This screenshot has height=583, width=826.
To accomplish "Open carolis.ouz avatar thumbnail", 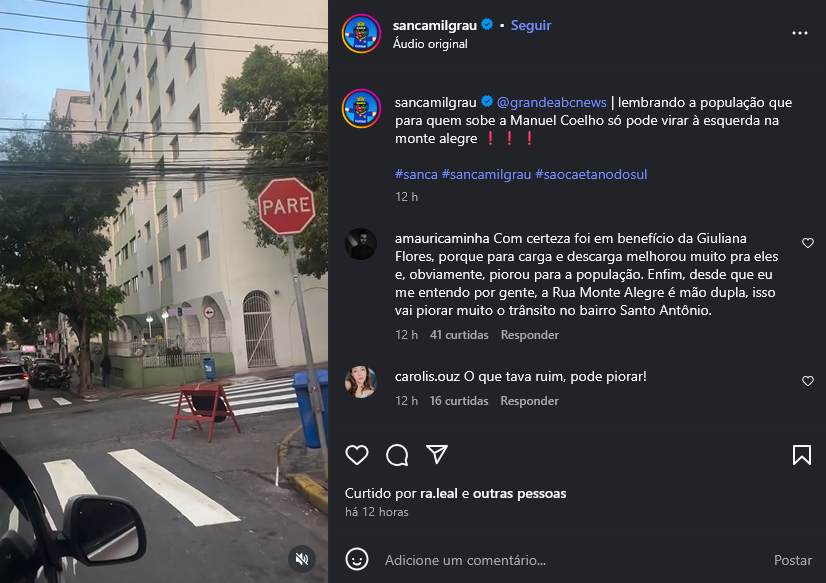I will [361, 382].
